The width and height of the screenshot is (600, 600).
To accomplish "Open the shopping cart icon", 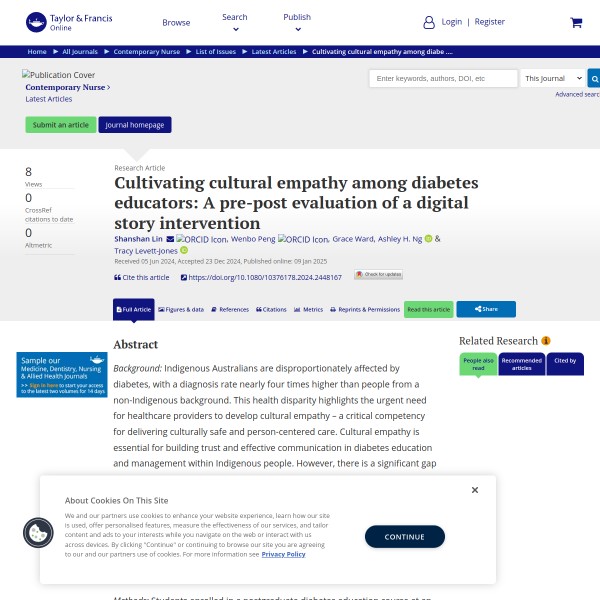I will (x=576, y=22).
